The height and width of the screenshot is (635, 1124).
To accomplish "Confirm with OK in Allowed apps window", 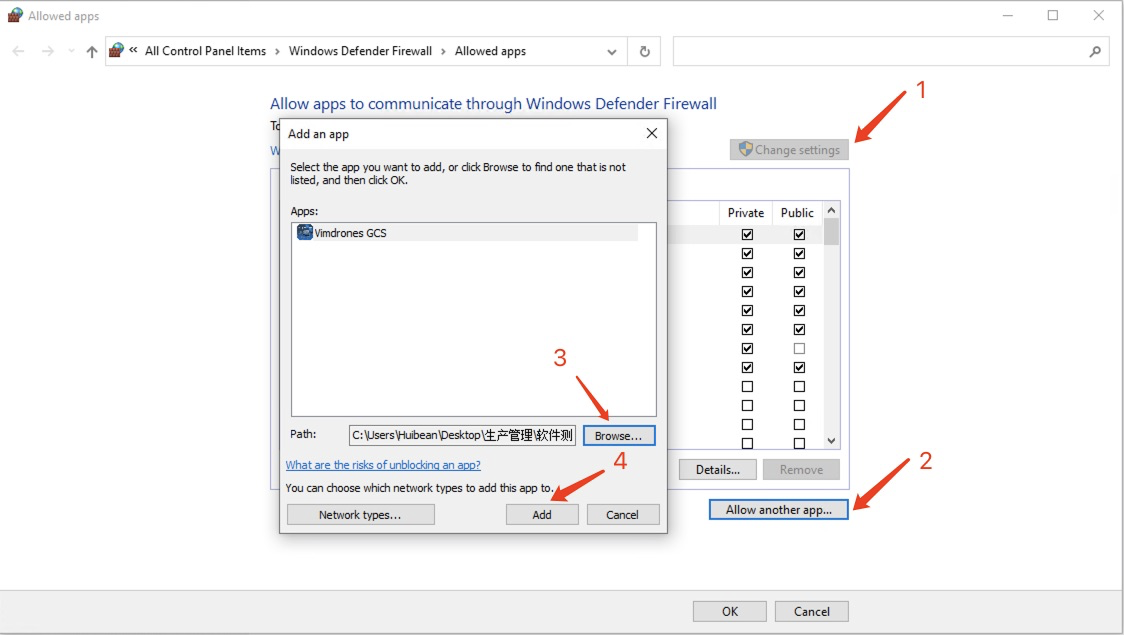I will pos(730,611).
